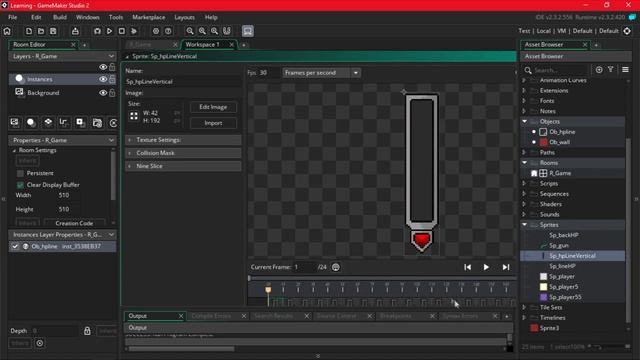Open the Asset Browser hamburger menu
The width and height of the screenshot is (640, 360).
[x=625, y=70]
